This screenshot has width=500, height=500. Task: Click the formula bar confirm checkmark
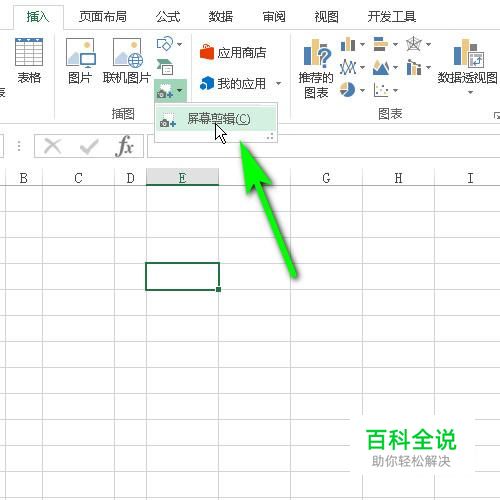(89, 146)
